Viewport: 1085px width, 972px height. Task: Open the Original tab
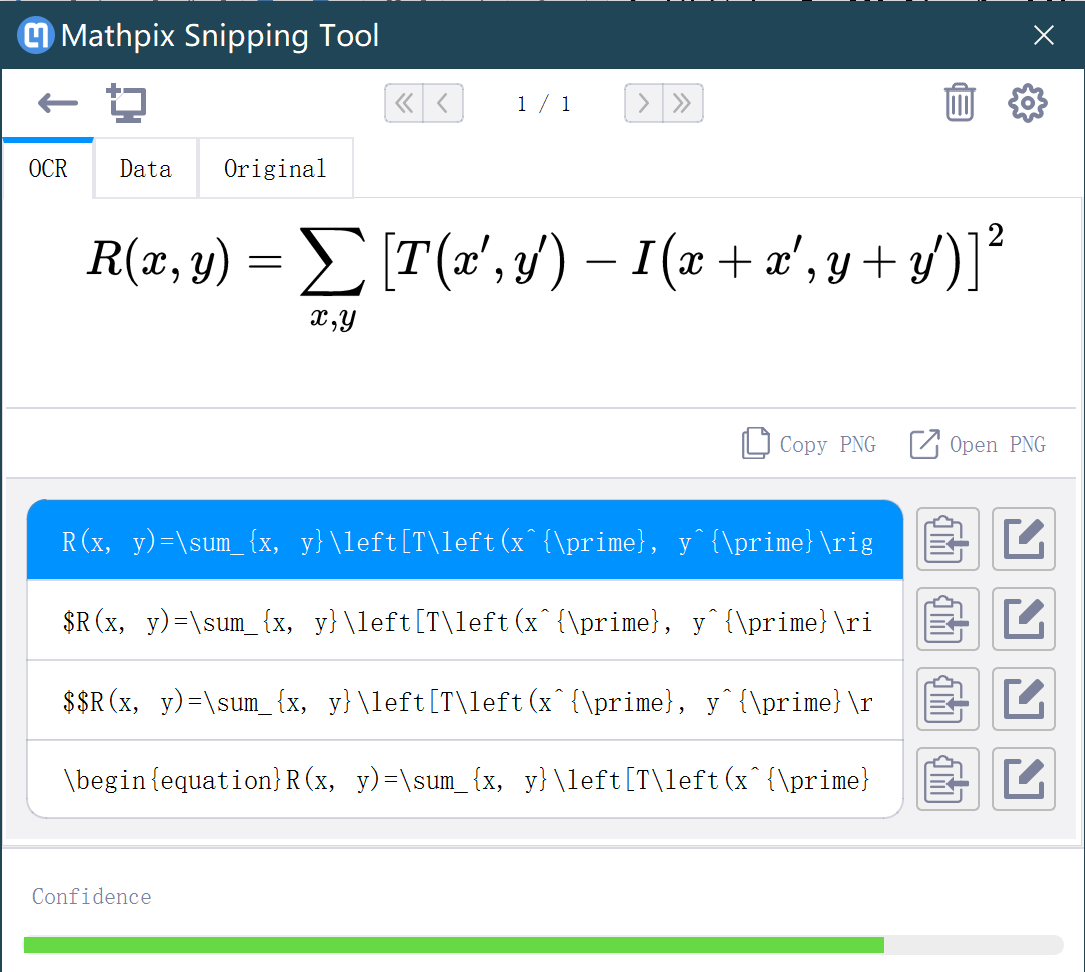click(275, 168)
